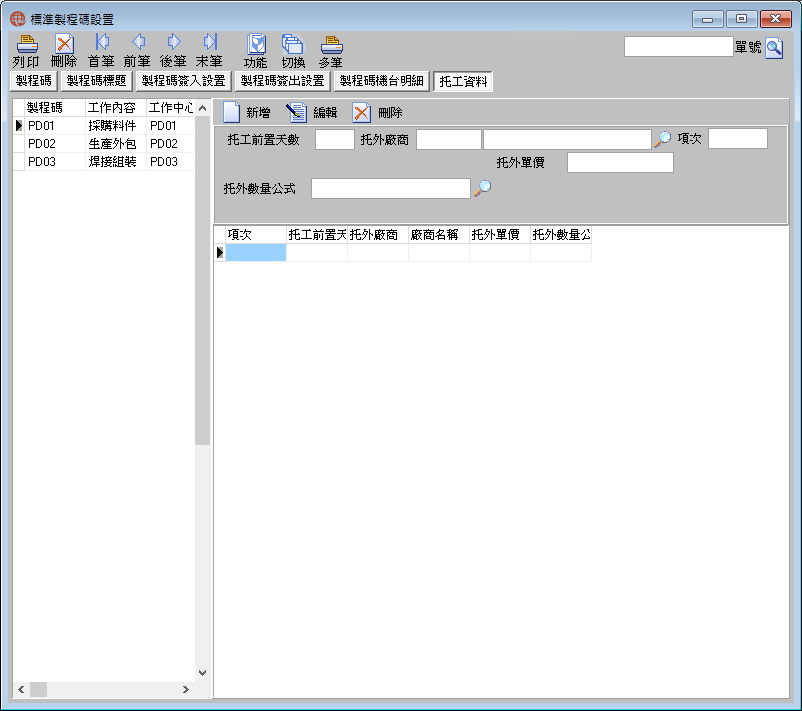The image size is (802, 711).
Task: Select row PD02 in process list
Action: [x=104, y=144]
